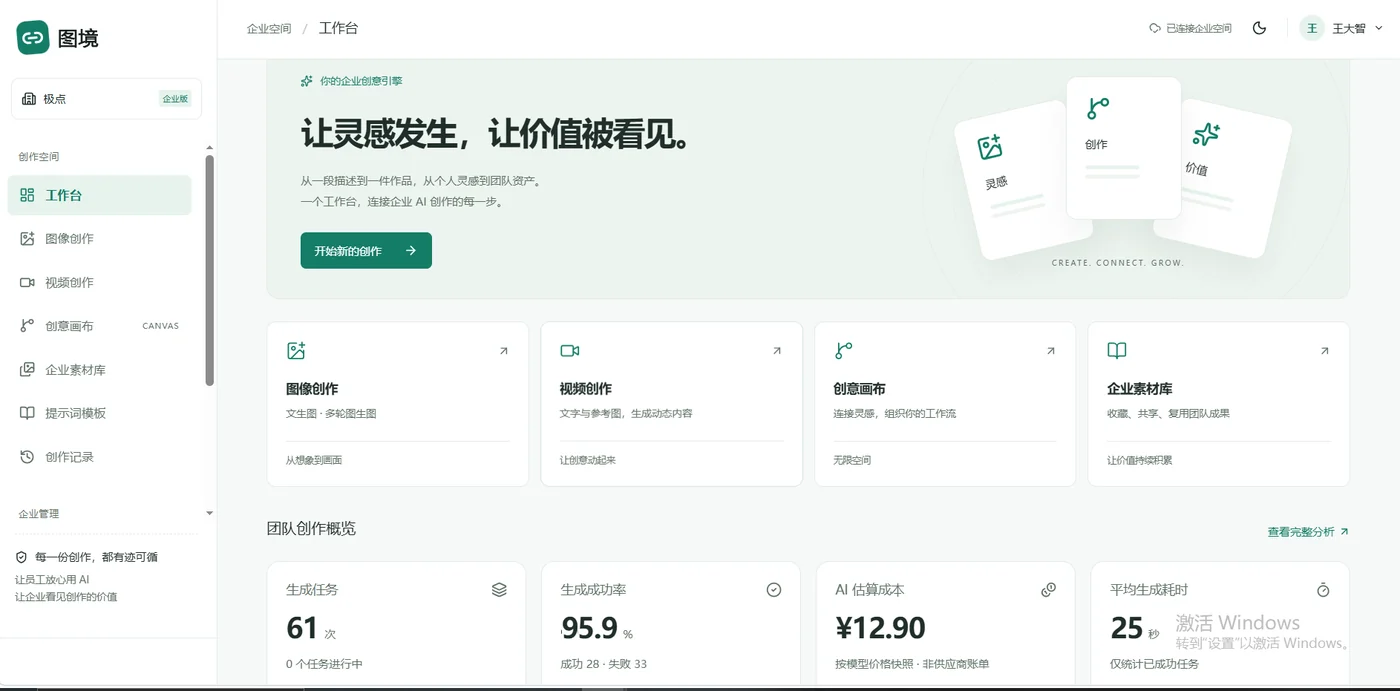Select 工作台 in the sidebar
Image resolution: width=1400 pixels, height=691 pixels.
[99, 195]
